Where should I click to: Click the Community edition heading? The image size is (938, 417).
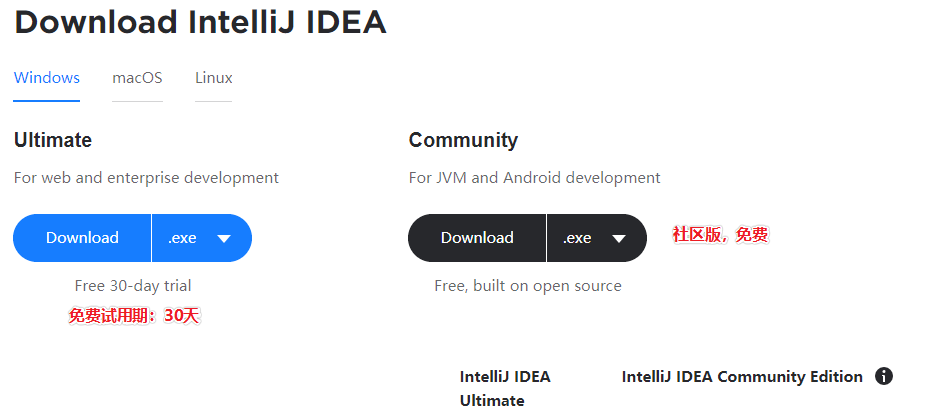click(463, 140)
